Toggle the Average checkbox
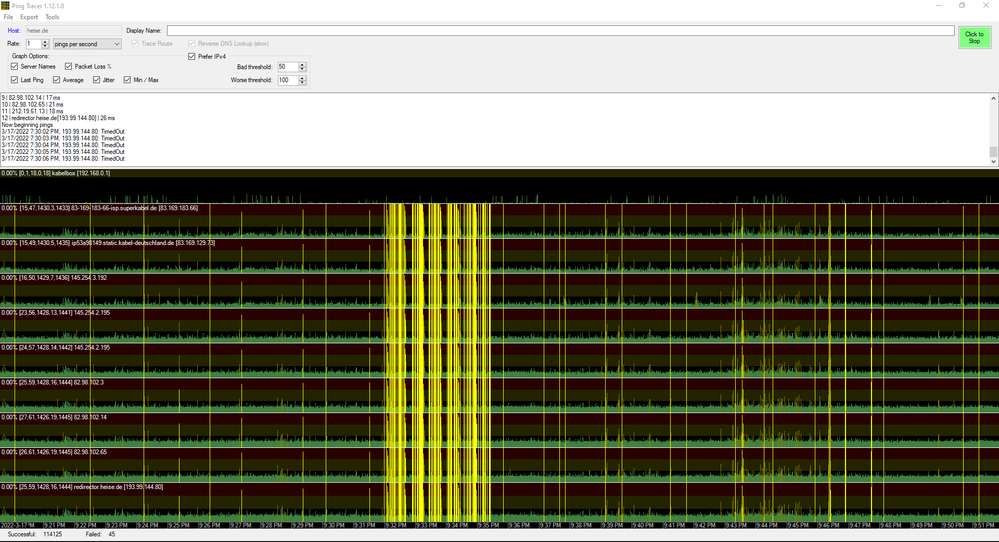The image size is (999, 542). (68, 80)
